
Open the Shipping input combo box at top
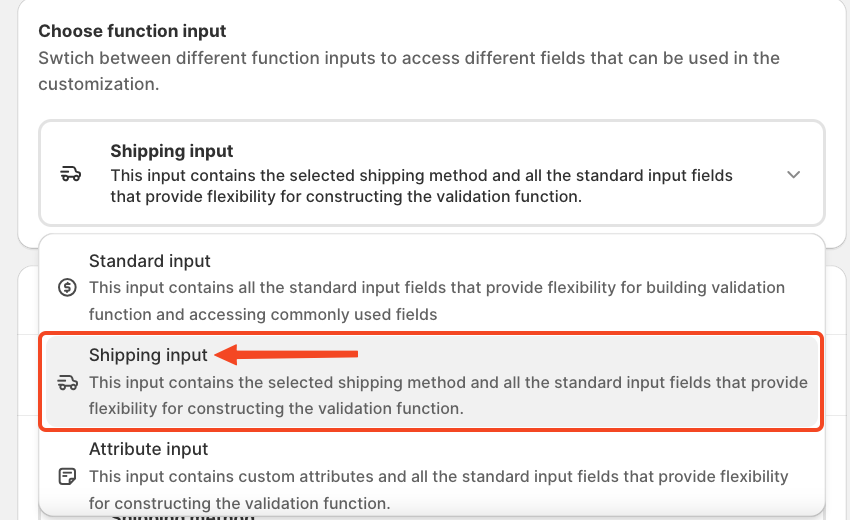tap(431, 174)
